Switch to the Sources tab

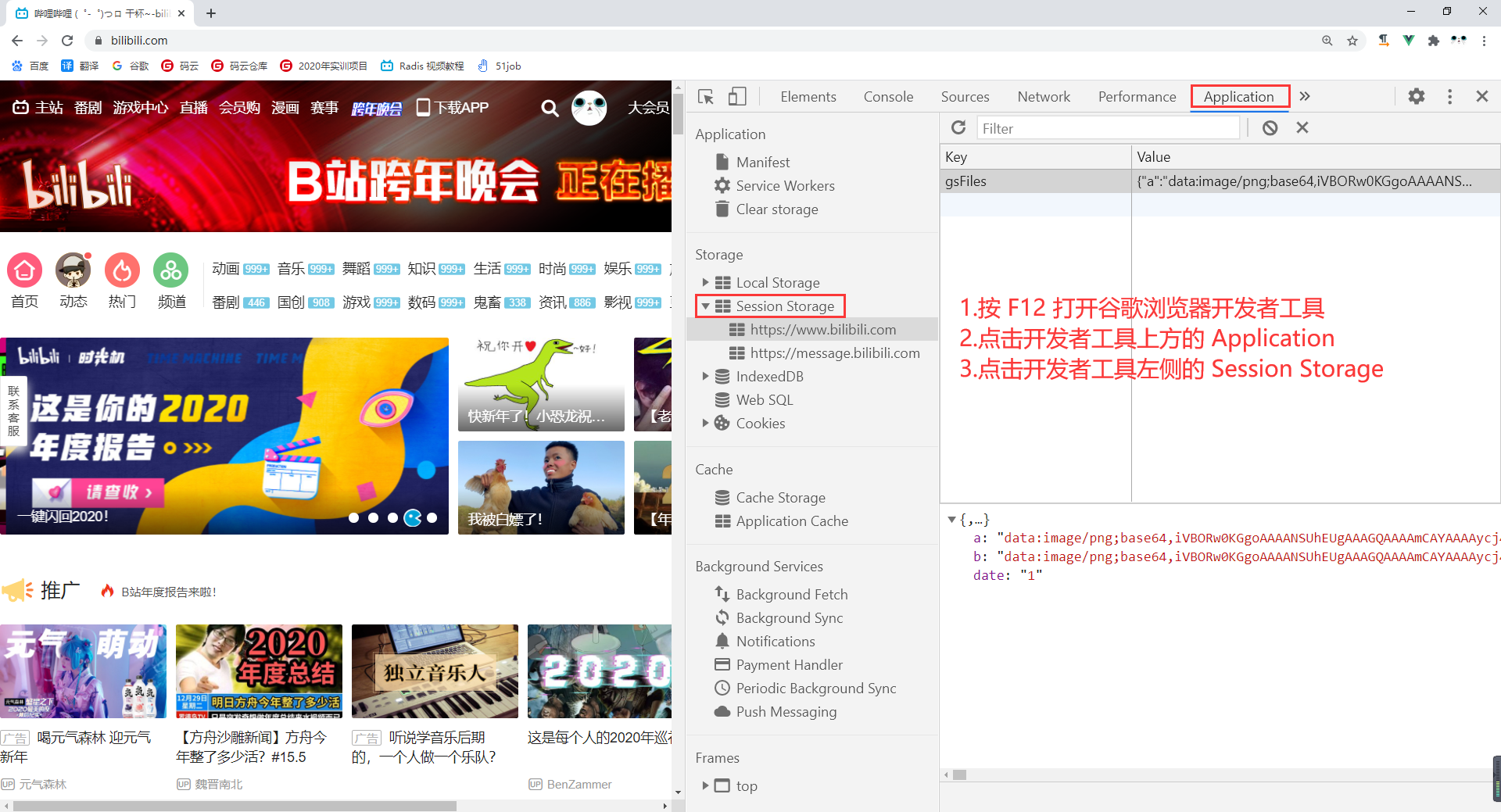tap(965, 96)
